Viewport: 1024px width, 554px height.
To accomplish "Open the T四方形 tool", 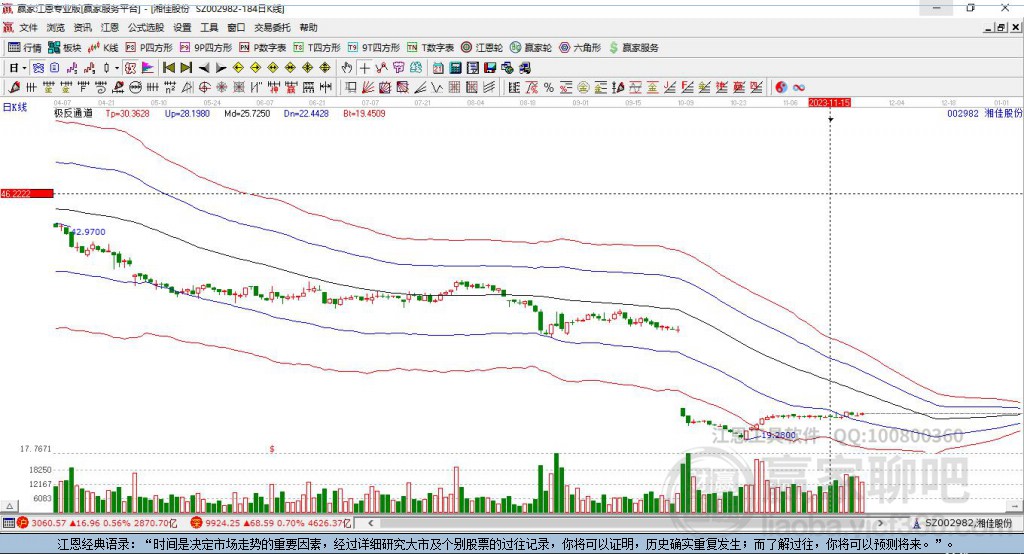I will pyautogui.click(x=317, y=48).
